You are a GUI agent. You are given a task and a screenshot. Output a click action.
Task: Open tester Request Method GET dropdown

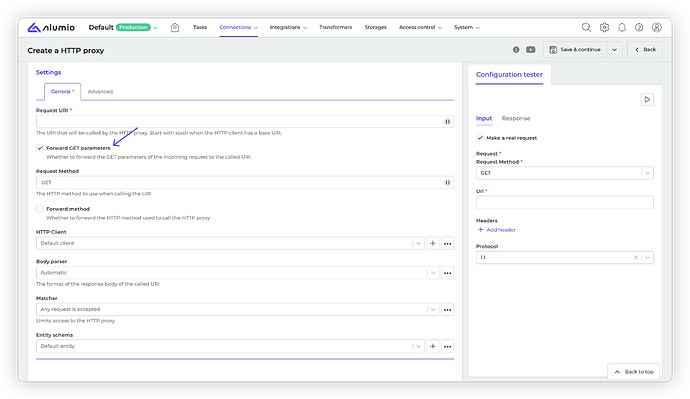565,173
